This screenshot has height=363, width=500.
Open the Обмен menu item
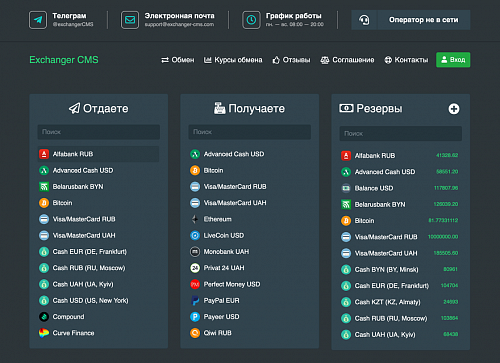coord(178,60)
